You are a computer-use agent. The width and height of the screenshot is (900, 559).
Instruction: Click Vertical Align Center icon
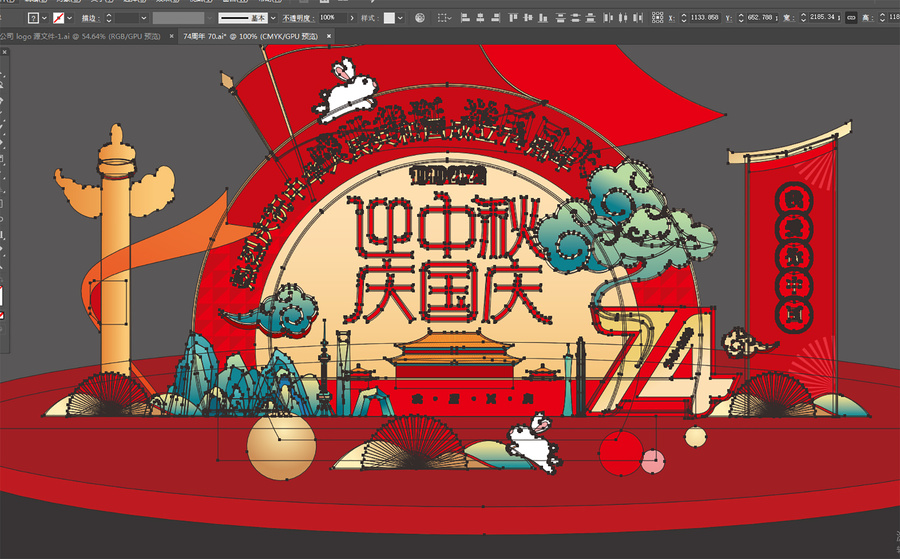(x=528, y=18)
